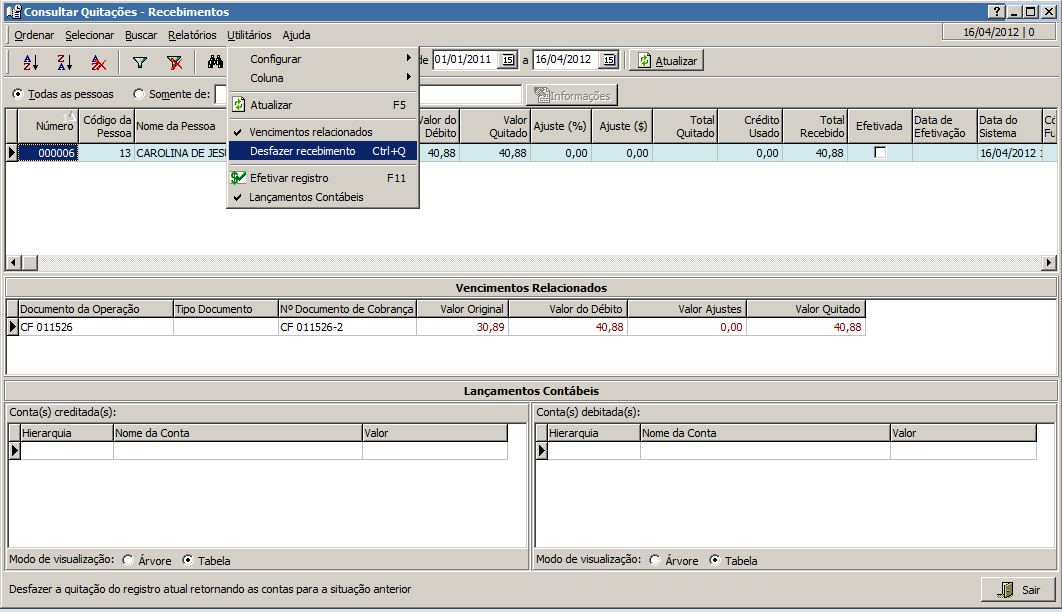The height and width of the screenshot is (612, 1062).
Task: Close the open Utilitários menu from the menu bar
Action: 249,35
